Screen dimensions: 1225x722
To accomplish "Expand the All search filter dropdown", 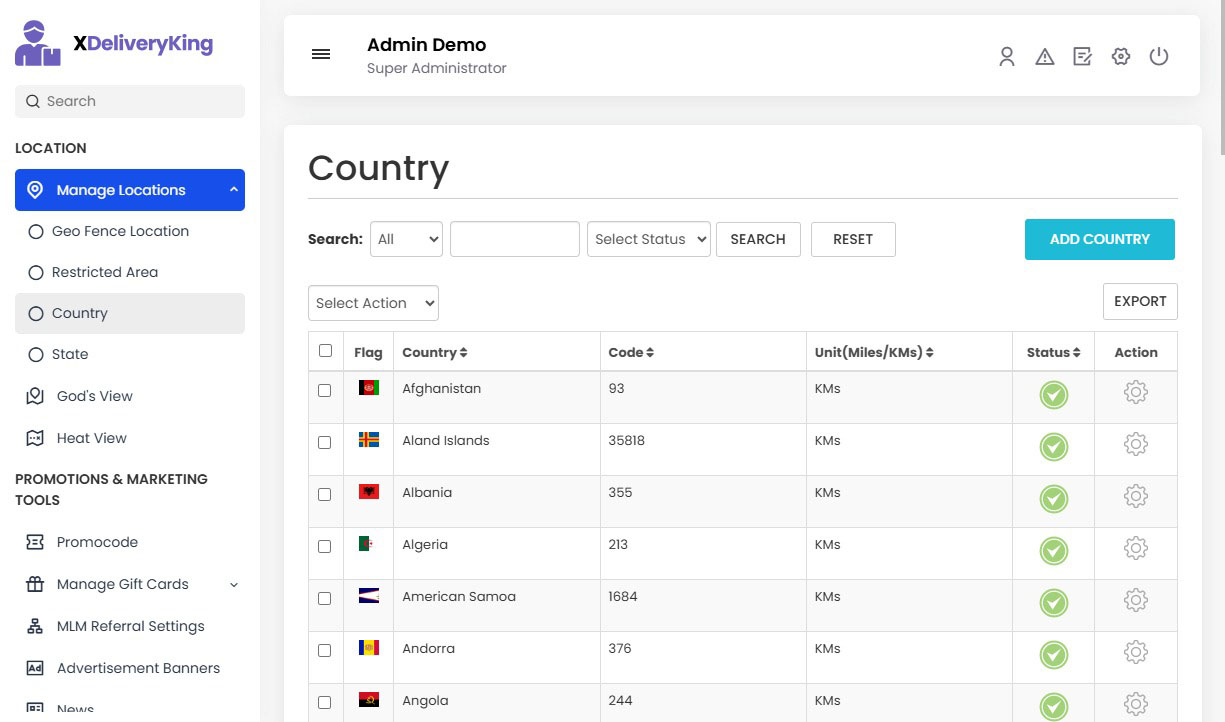I will pos(406,239).
